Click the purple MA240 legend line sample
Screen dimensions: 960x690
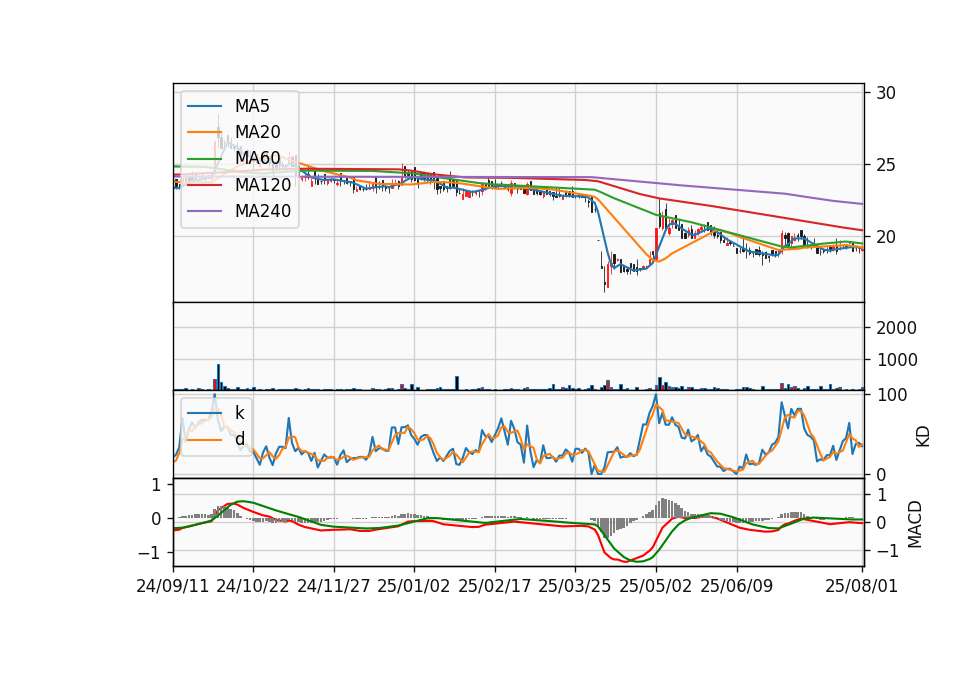pos(204,211)
